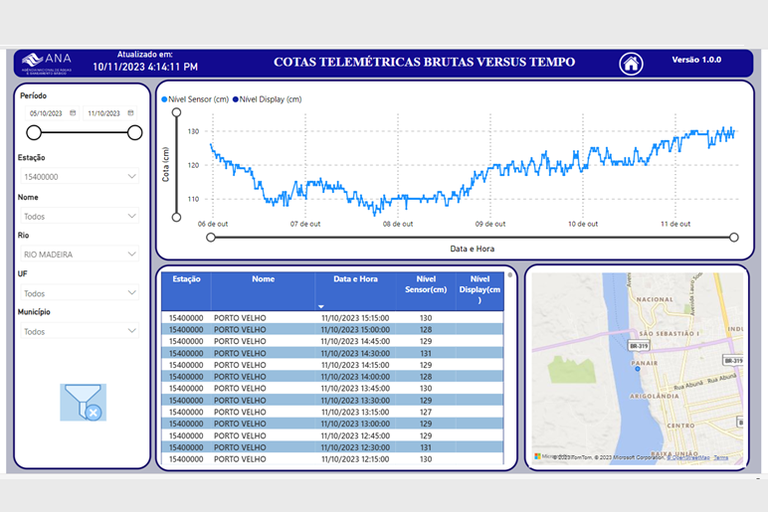Click the sort arrow under Data e Hora
Image resolution: width=768 pixels, height=512 pixels.
321,306
